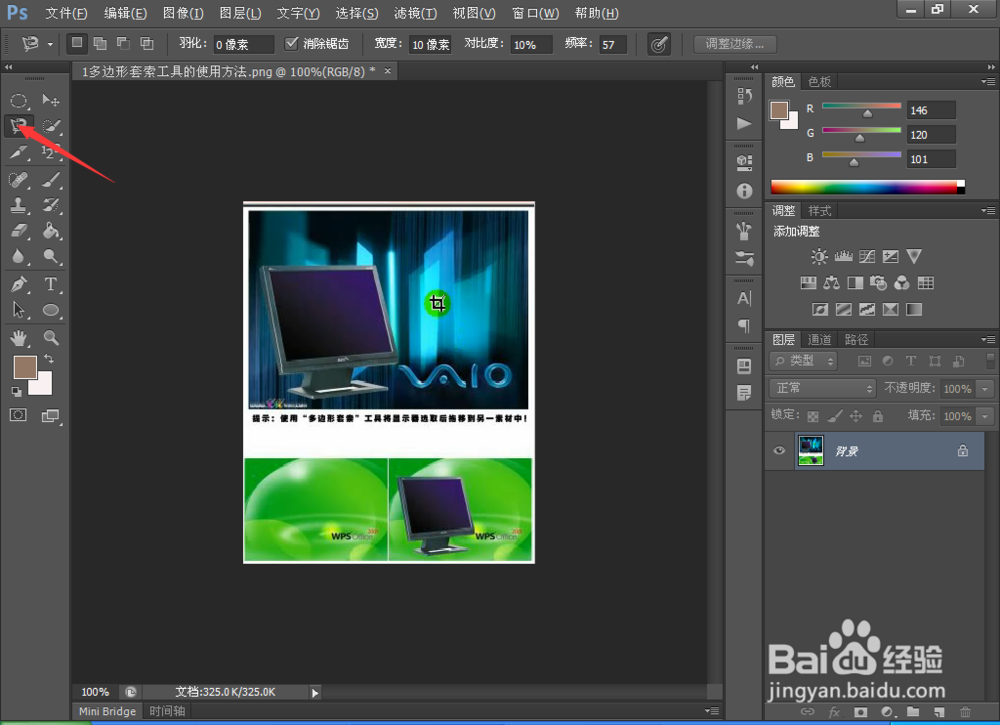Toggle tablet pressure for pen width

click(659, 44)
